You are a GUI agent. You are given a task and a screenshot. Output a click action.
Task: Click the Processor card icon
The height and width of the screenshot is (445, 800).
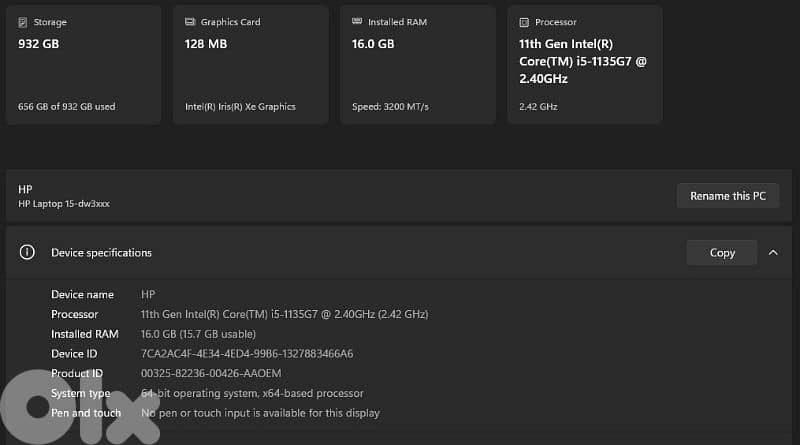(524, 22)
